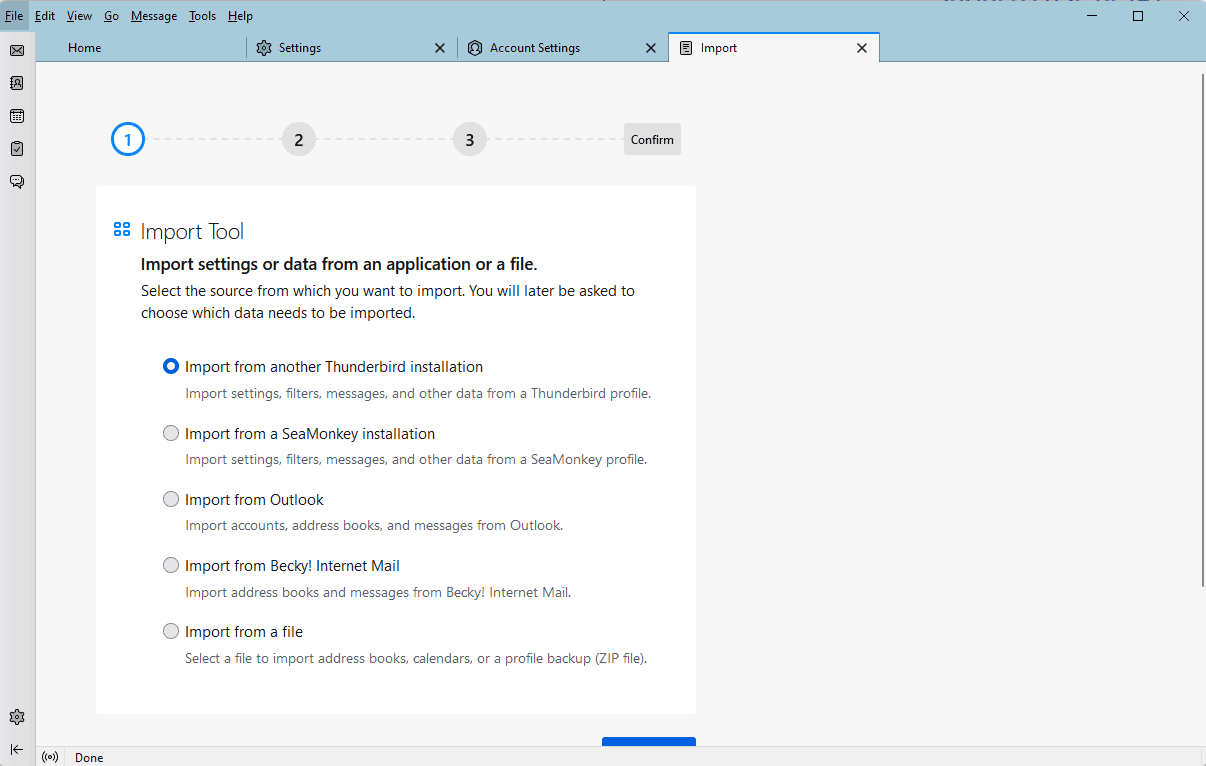Collapse the spaces toolbar arrow icon
Viewport: 1206px width, 766px height.
point(17,749)
